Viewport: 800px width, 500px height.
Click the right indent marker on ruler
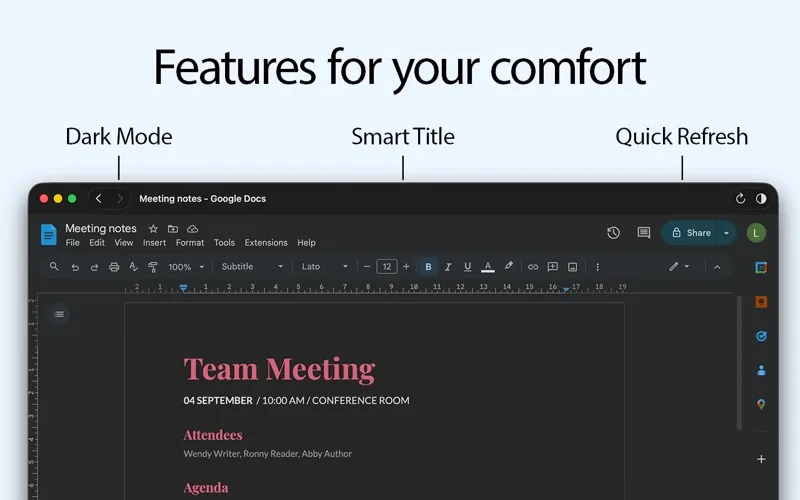pos(566,289)
